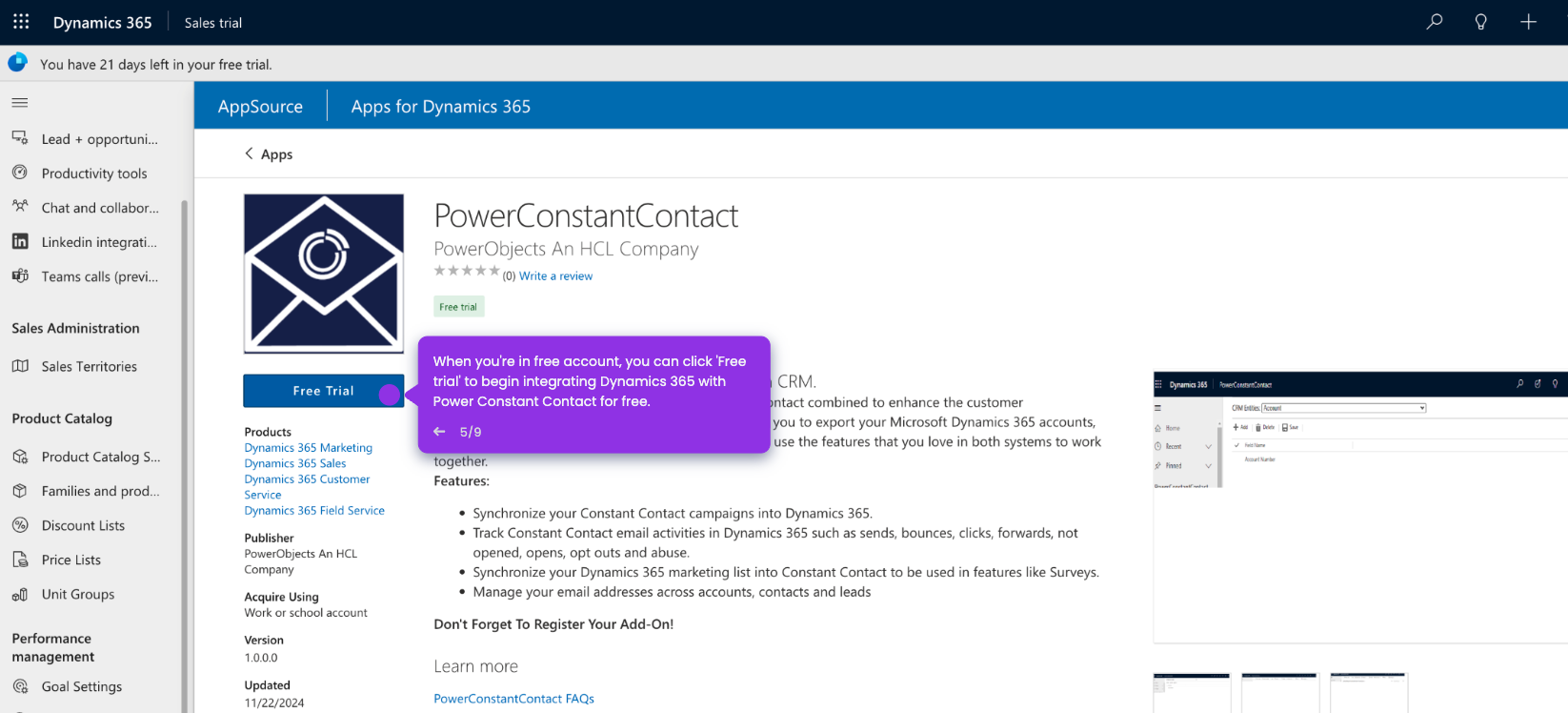
Task: Collapse the sidebar using hamburger icon
Action: [20, 102]
